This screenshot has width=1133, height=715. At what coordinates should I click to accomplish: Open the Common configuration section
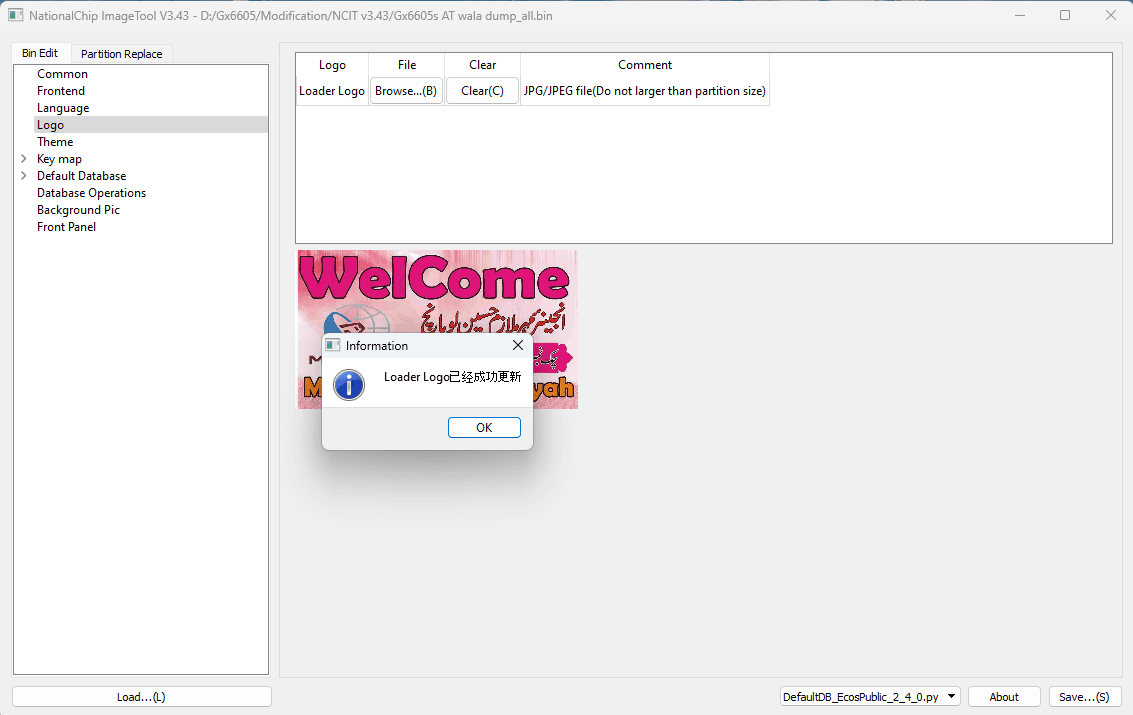[62, 73]
